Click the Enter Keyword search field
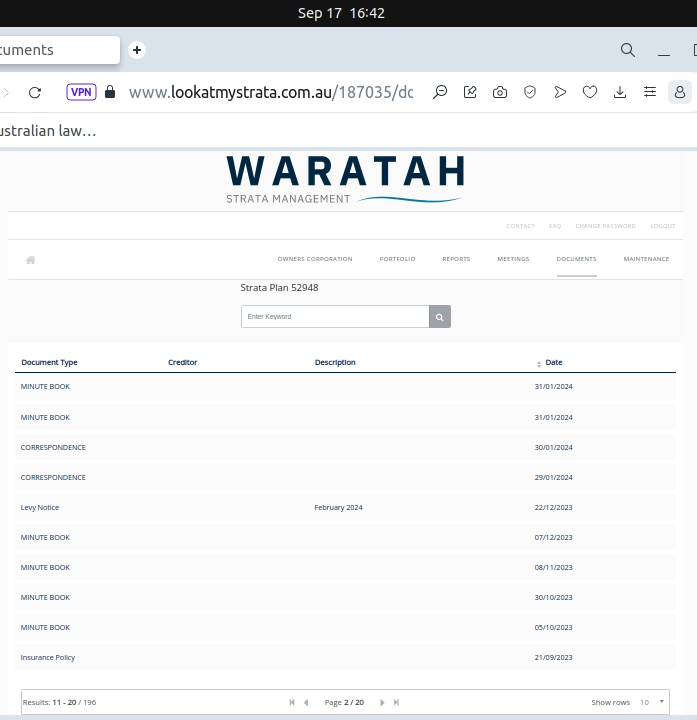 (335, 317)
